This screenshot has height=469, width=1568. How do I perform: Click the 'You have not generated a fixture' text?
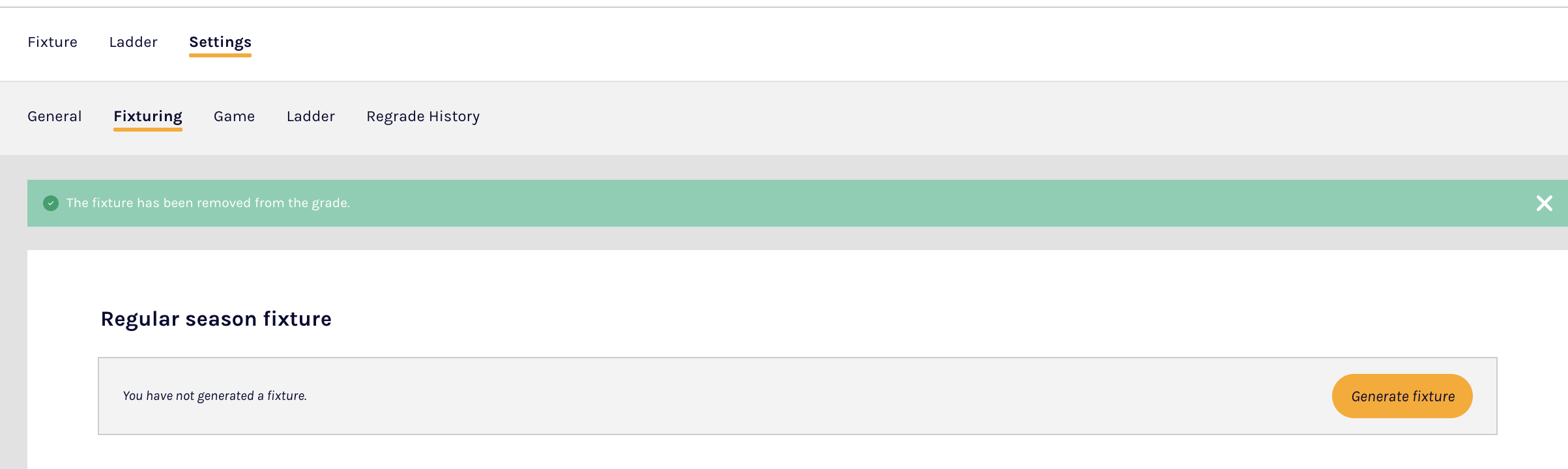point(214,396)
